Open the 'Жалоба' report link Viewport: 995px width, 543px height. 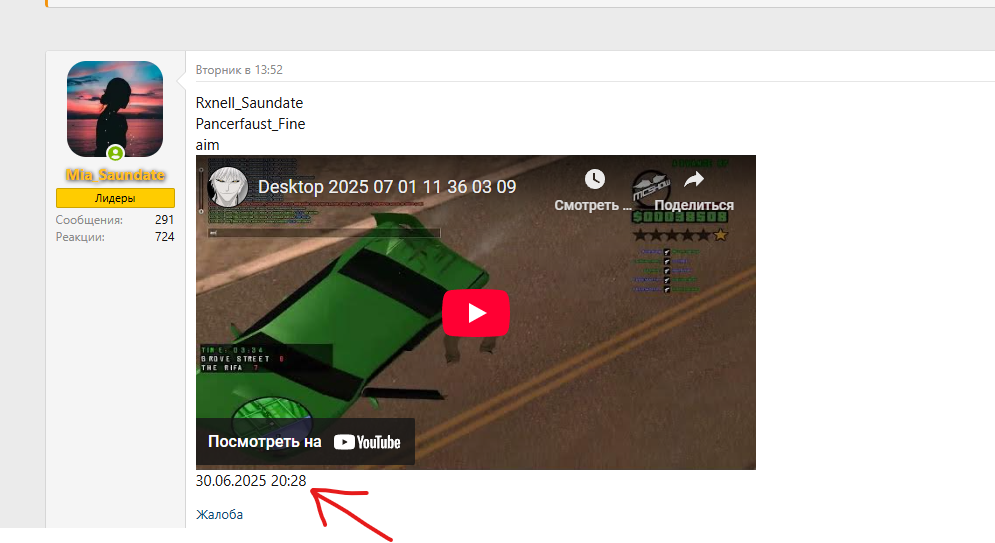(x=219, y=514)
